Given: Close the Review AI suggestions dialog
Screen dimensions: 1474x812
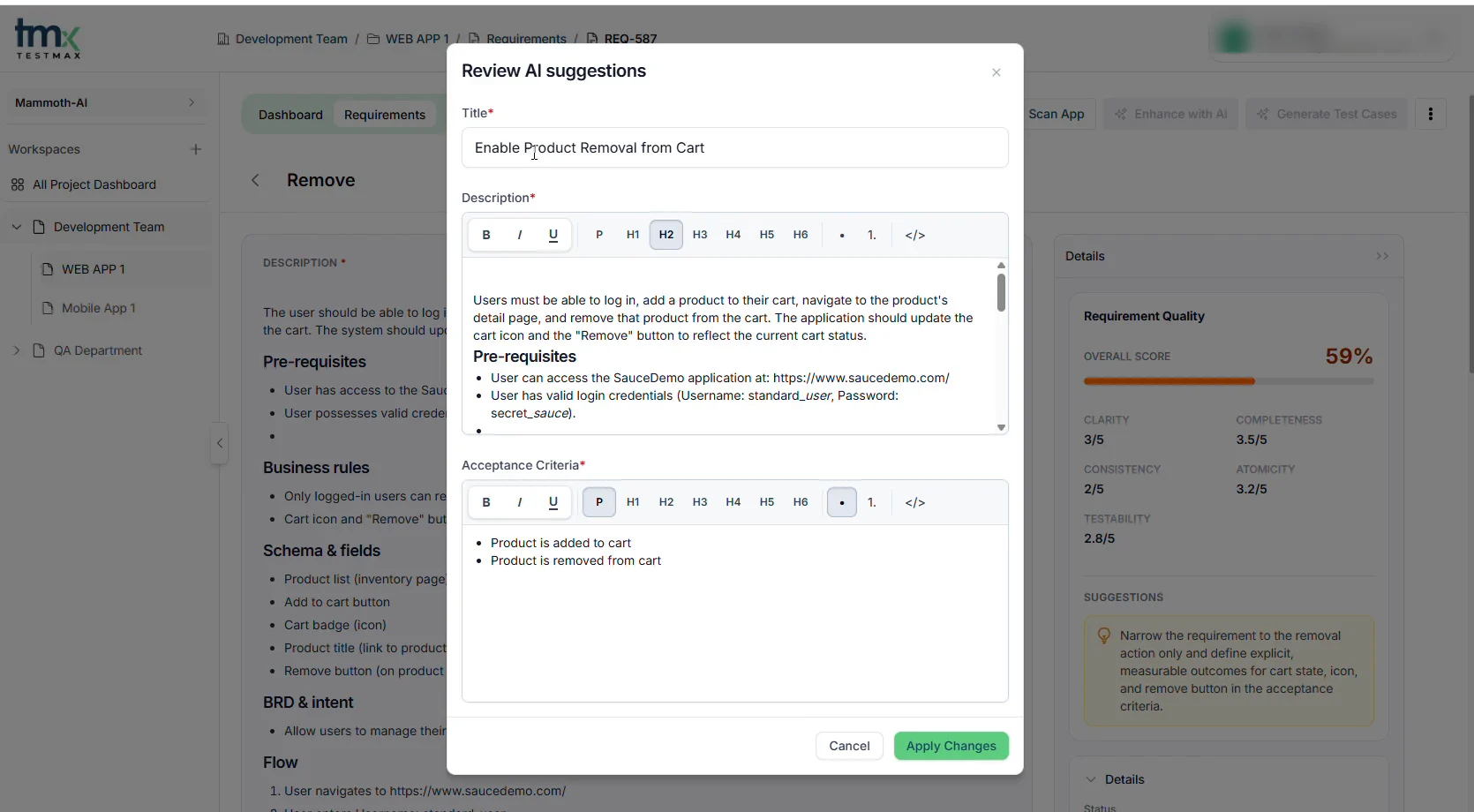Looking at the screenshot, I should coord(996,72).
